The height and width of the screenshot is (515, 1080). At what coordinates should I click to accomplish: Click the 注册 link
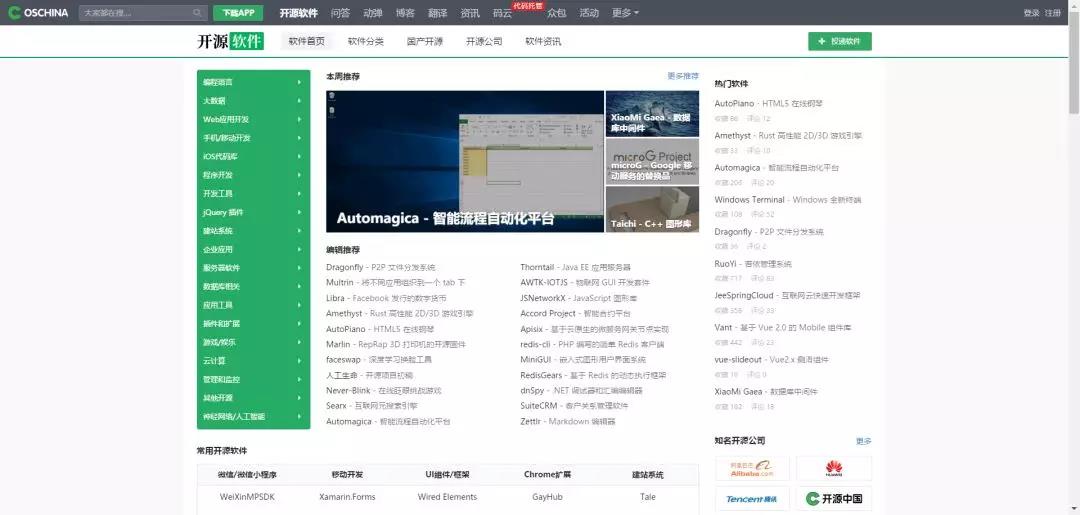coord(1053,12)
